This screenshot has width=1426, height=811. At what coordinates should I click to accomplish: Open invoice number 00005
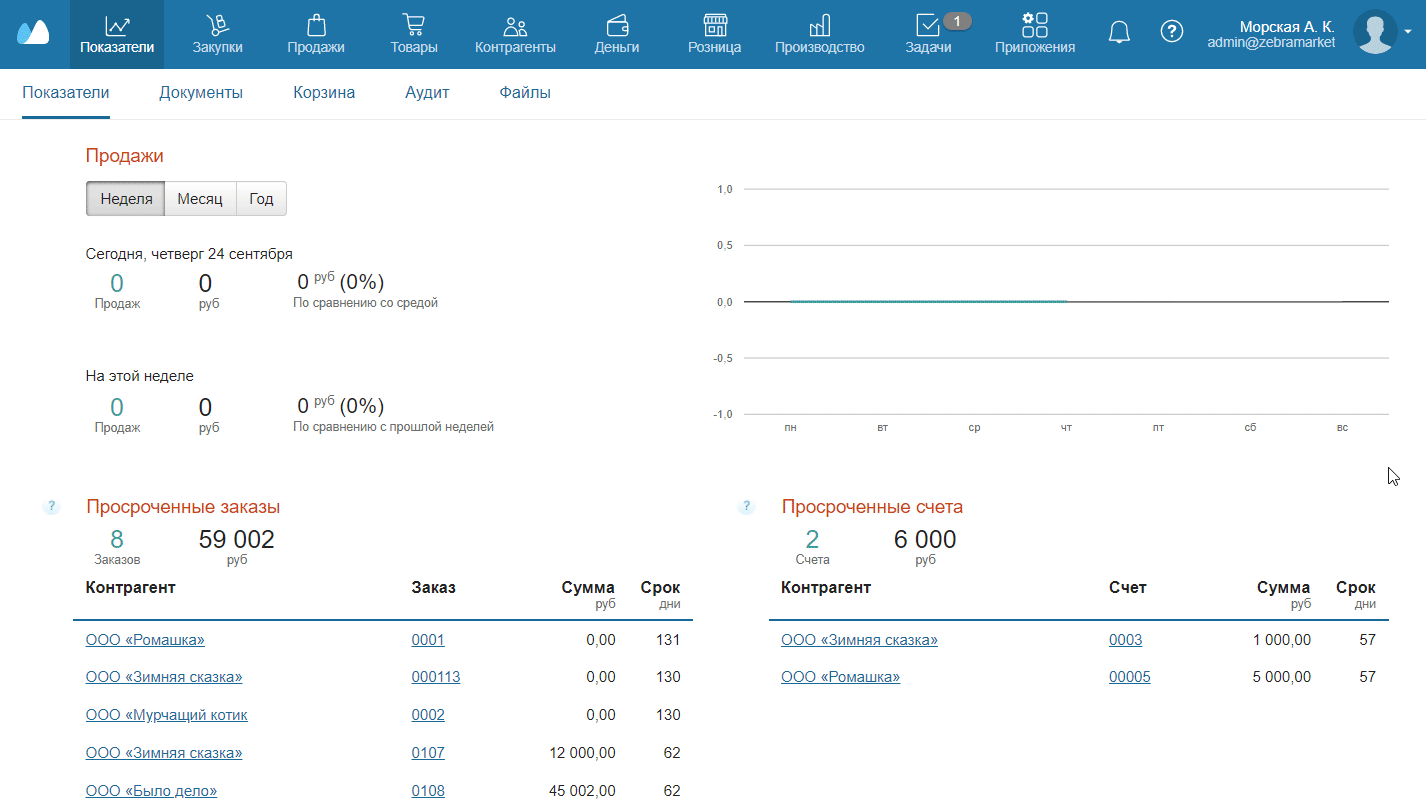(1130, 677)
